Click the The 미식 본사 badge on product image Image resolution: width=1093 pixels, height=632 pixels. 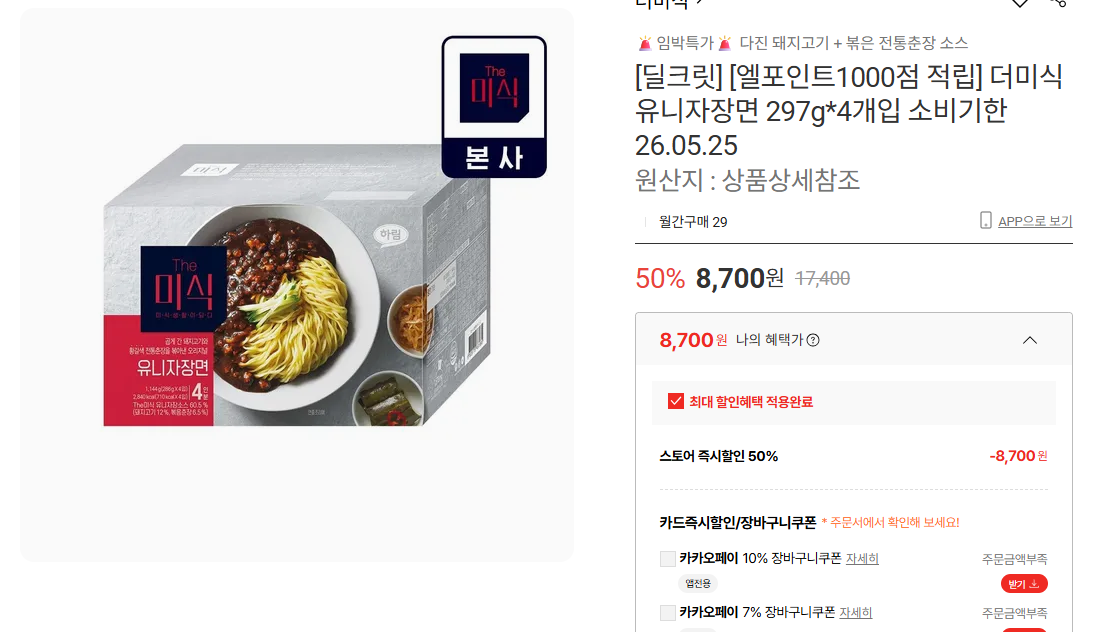tap(494, 107)
